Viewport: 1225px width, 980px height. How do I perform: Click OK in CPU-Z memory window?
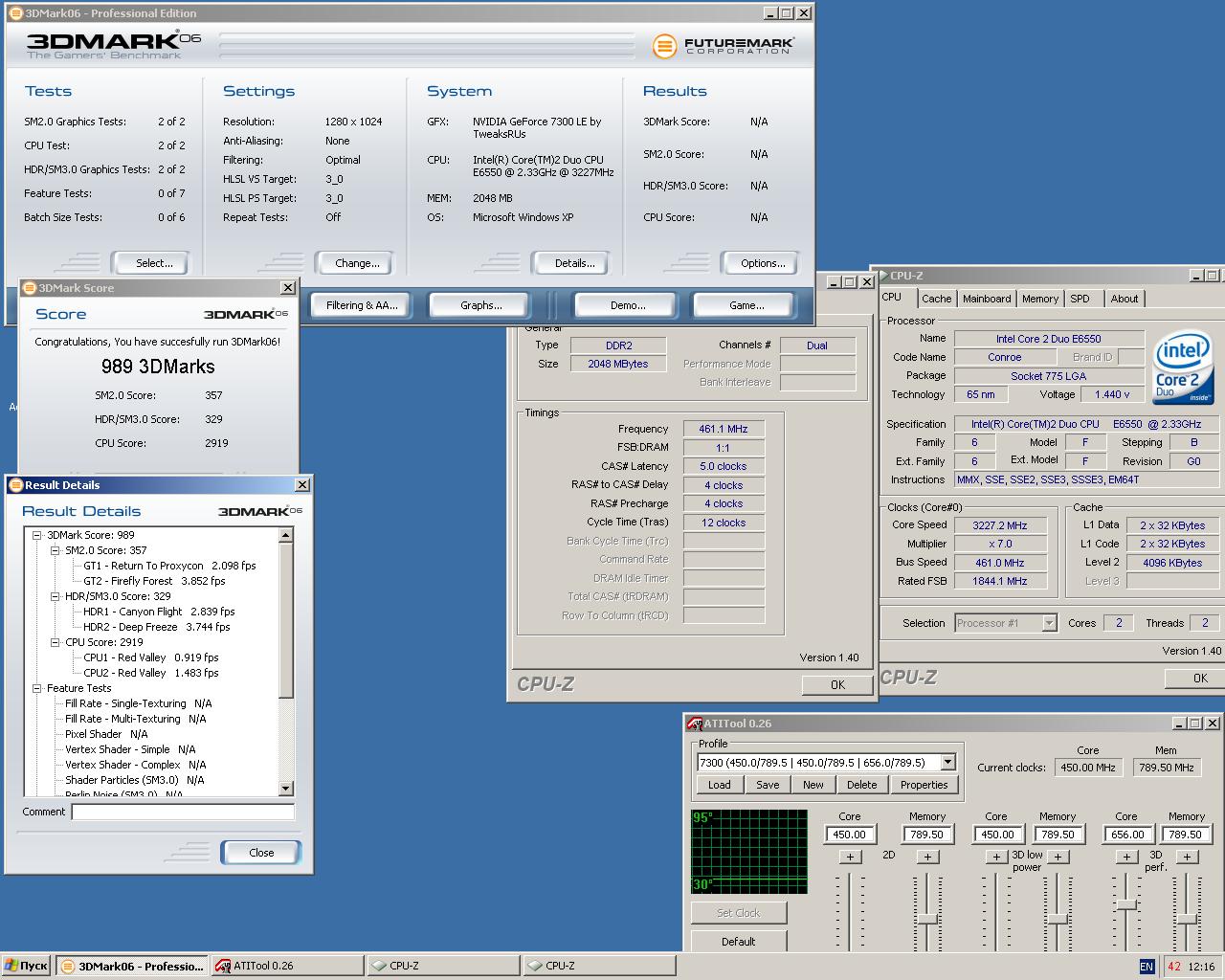click(837, 684)
